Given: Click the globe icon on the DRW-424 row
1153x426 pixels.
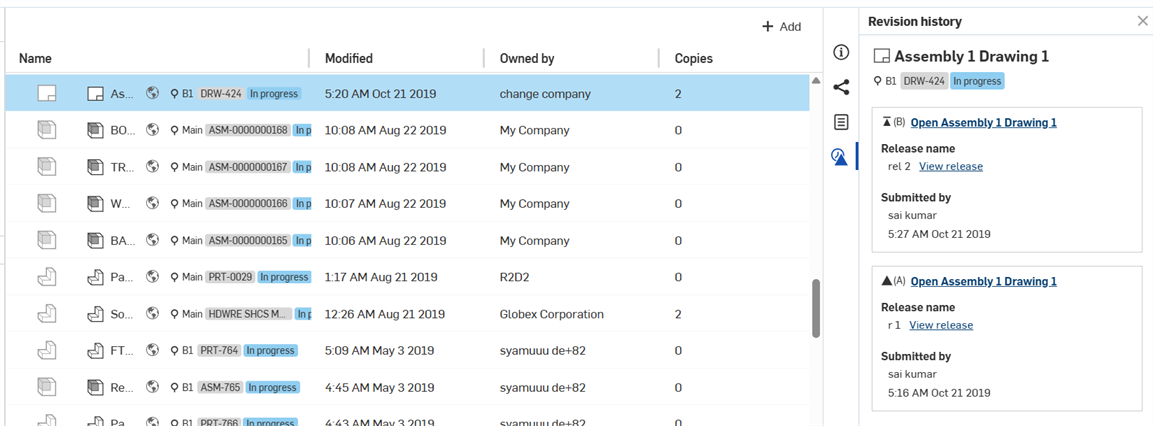Looking at the screenshot, I should pyautogui.click(x=153, y=93).
